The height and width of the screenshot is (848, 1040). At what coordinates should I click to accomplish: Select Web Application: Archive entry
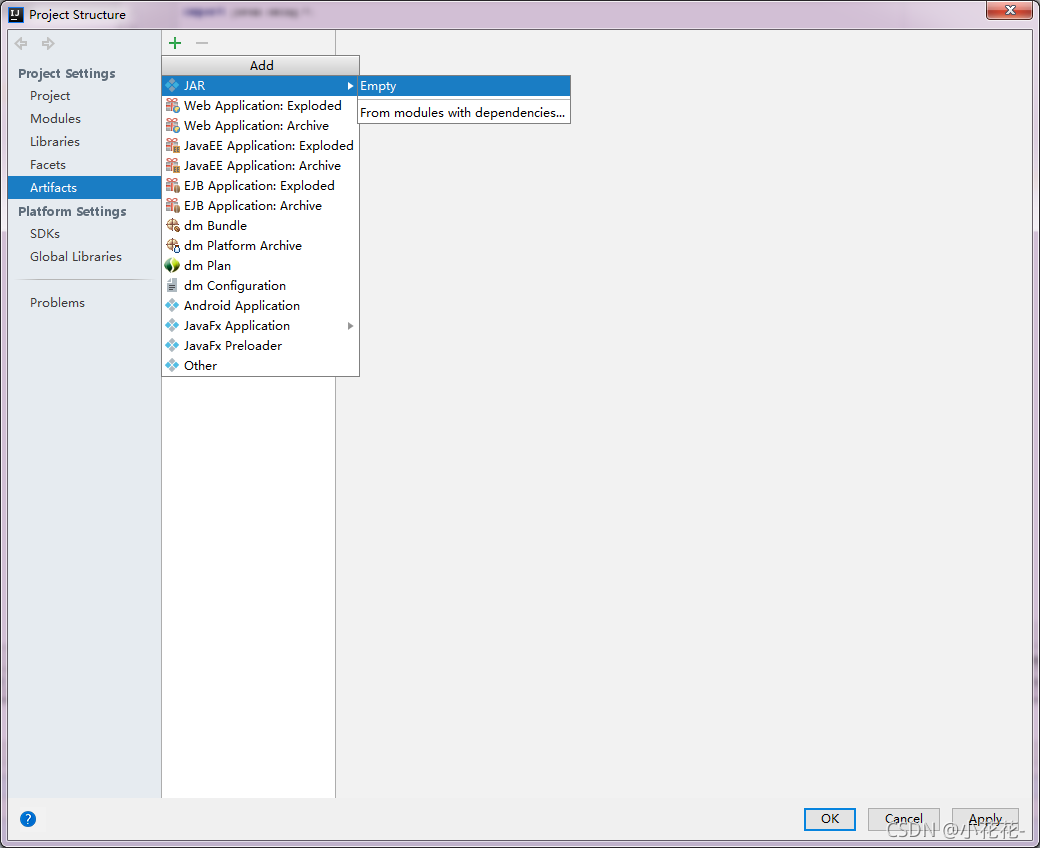(260, 125)
